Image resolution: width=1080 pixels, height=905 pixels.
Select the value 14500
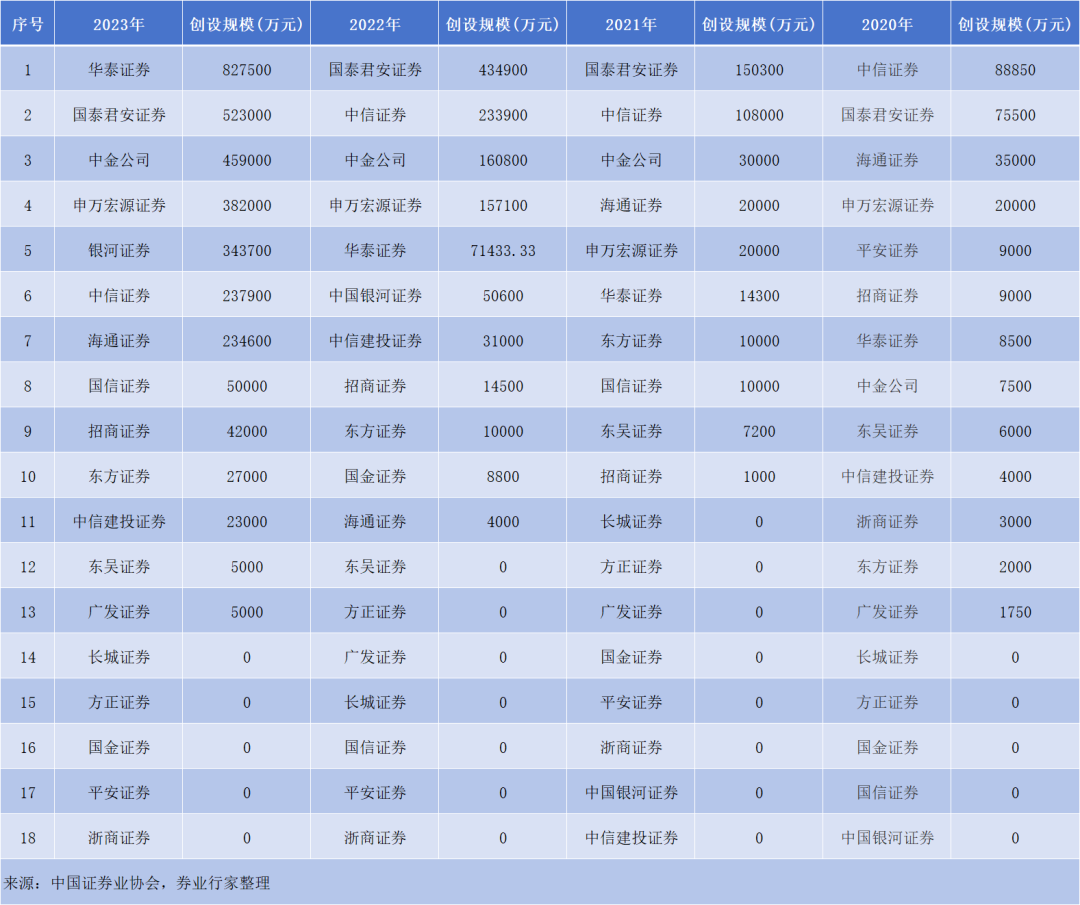pyautogui.click(x=503, y=386)
